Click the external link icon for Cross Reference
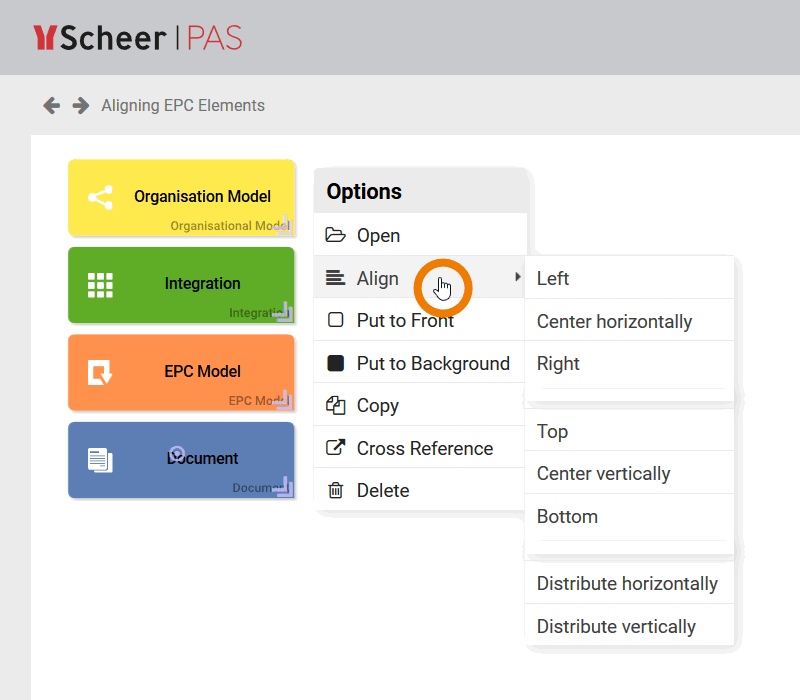The image size is (800, 700). pyautogui.click(x=336, y=448)
